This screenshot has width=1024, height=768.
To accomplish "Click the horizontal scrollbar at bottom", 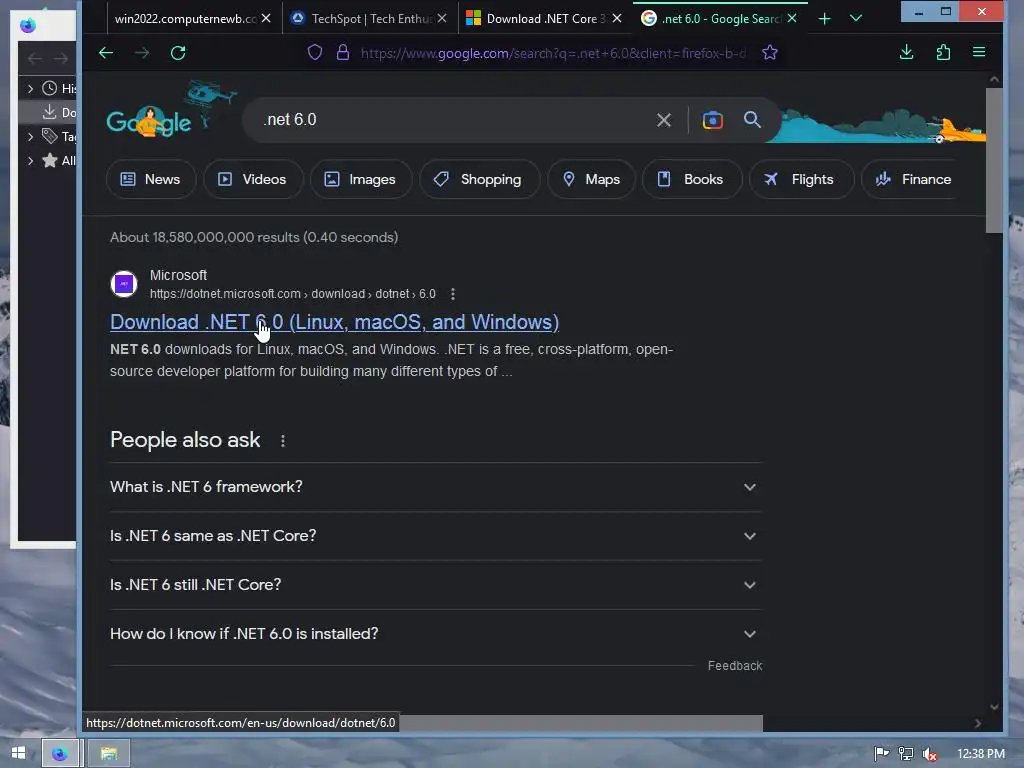I will tap(581, 723).
